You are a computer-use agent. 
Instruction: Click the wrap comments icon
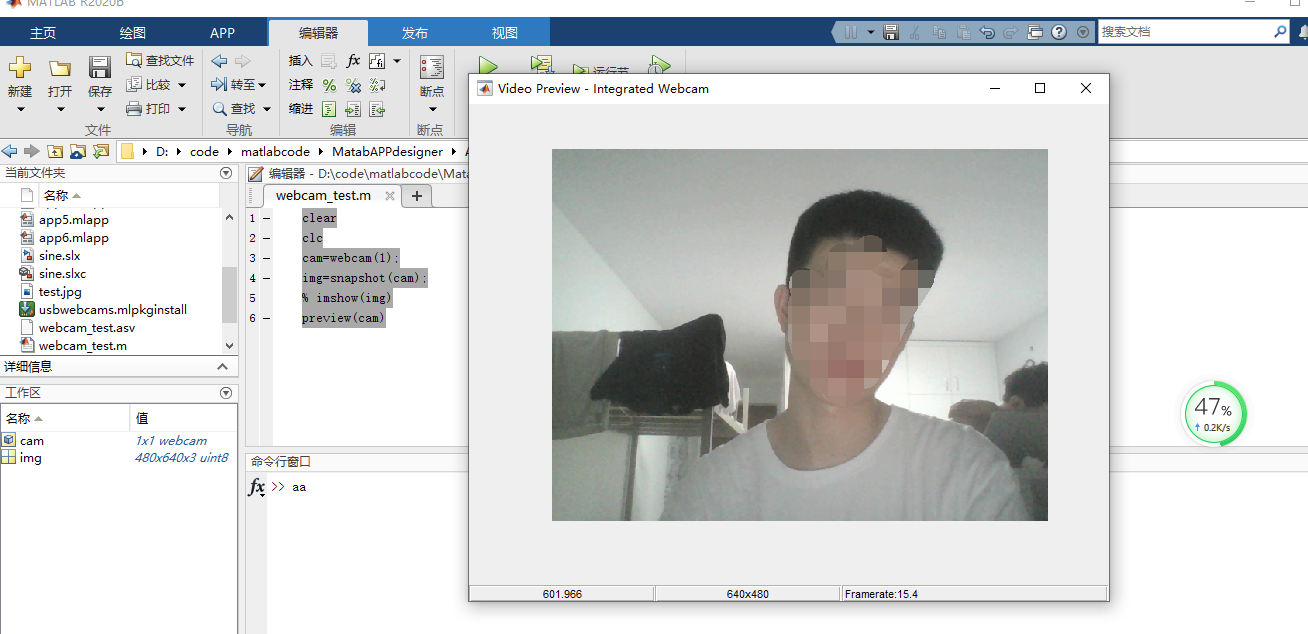(377, 85)
